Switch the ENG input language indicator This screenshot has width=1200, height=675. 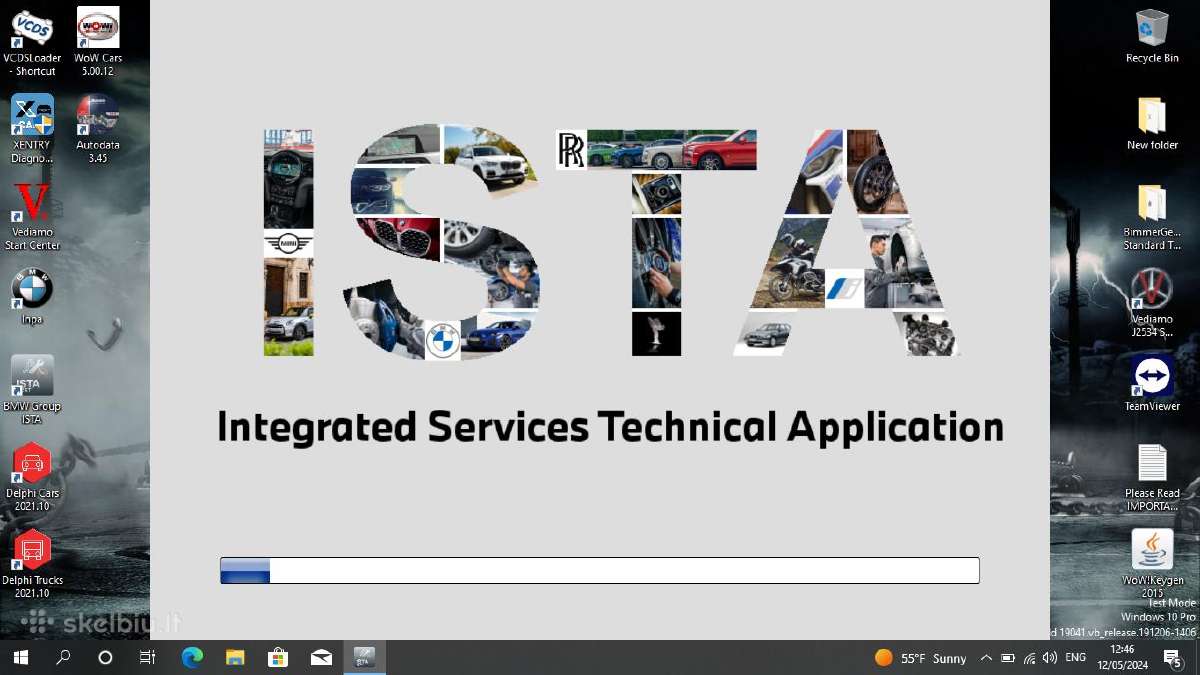tap(1076, 658)
